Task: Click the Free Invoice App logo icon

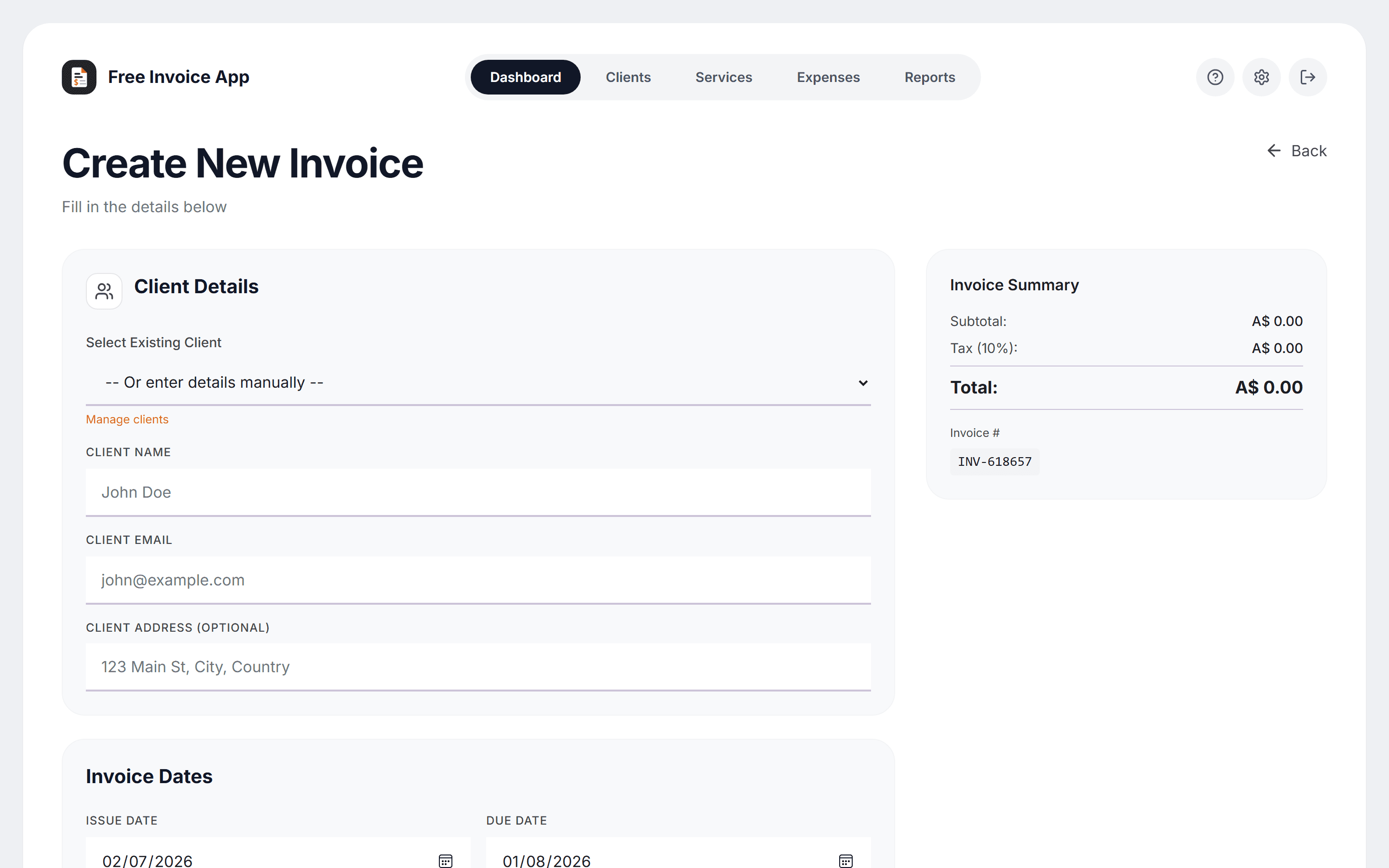Action: (x=79, y=77)
